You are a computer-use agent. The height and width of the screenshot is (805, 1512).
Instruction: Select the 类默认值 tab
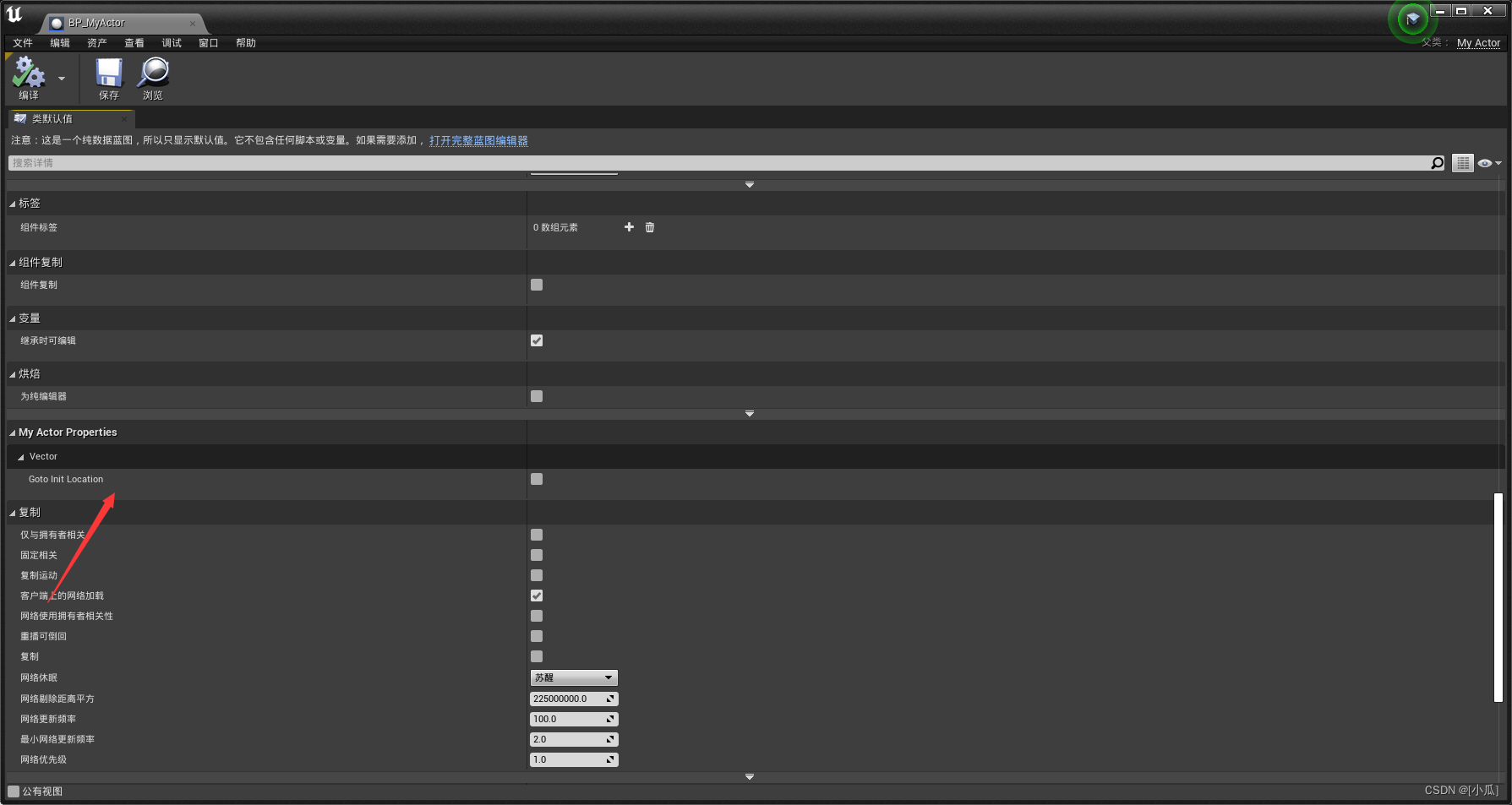click(71, 119)
